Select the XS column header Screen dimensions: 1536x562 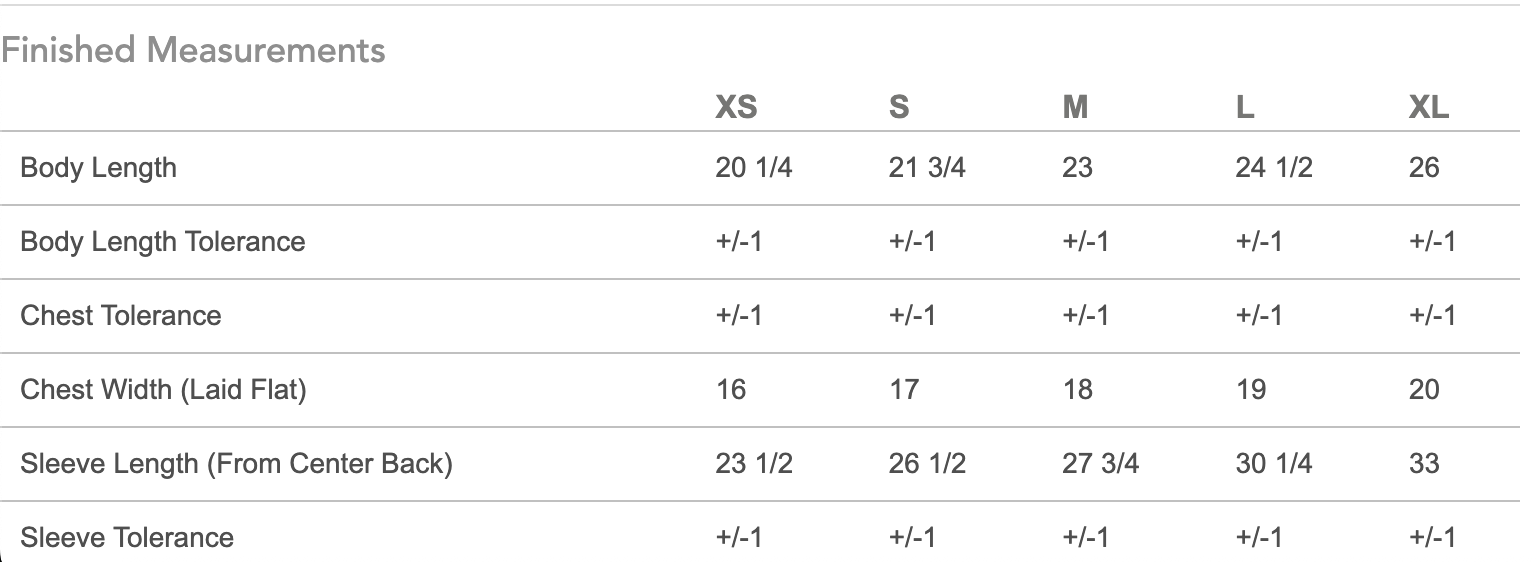(x=736, y=107)
